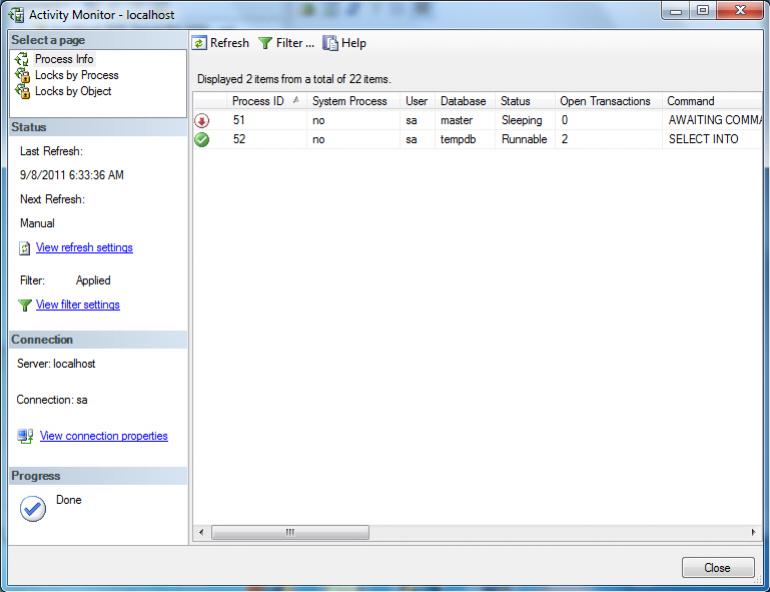
Task: Open the Locks by Object page
Action: pos(73,91)
